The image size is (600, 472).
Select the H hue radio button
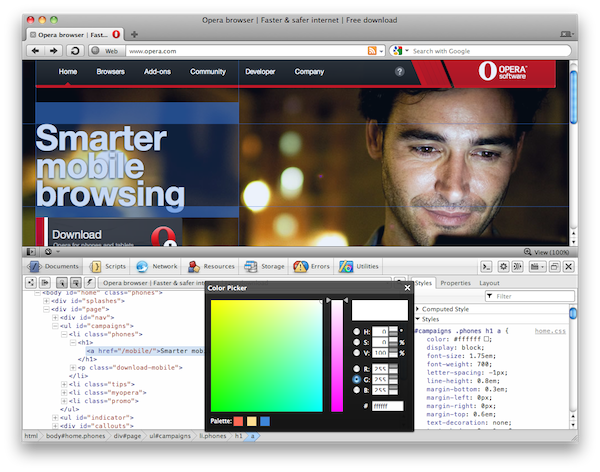357,330
